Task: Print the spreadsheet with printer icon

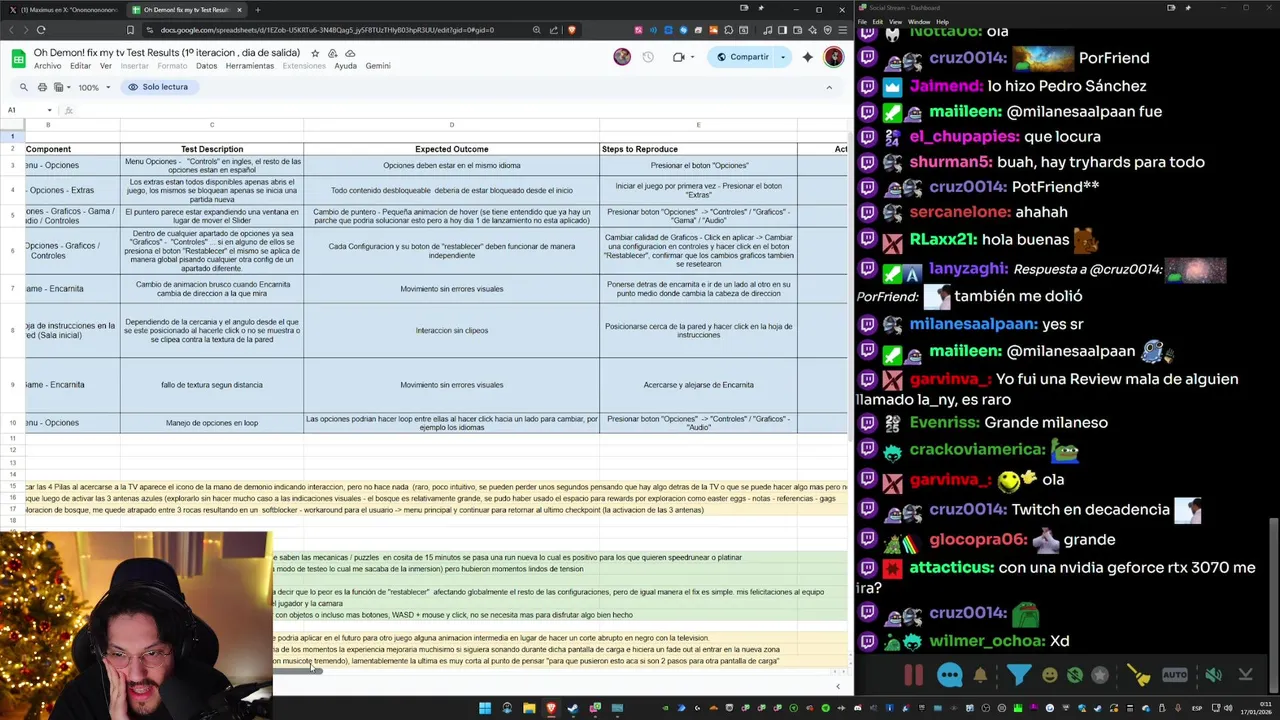Action: click(41, 87)
